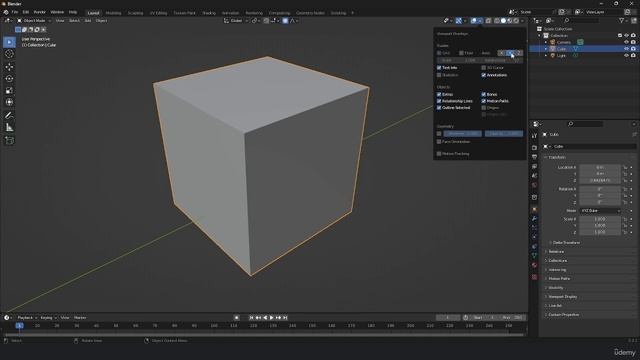Screen dimensions: 640x360
Task: Disable the Outline Selected checkbox
Action: point(439,108)
